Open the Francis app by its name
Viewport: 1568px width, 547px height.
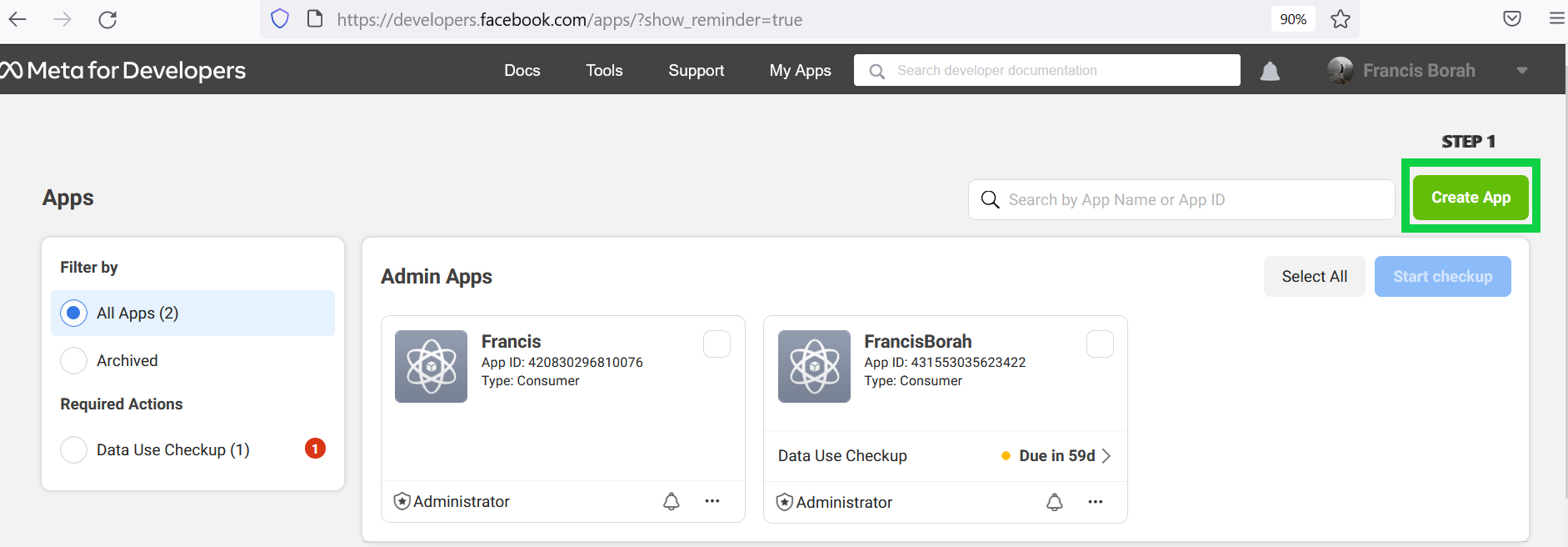pyautogui.click(x=511, y=341)
